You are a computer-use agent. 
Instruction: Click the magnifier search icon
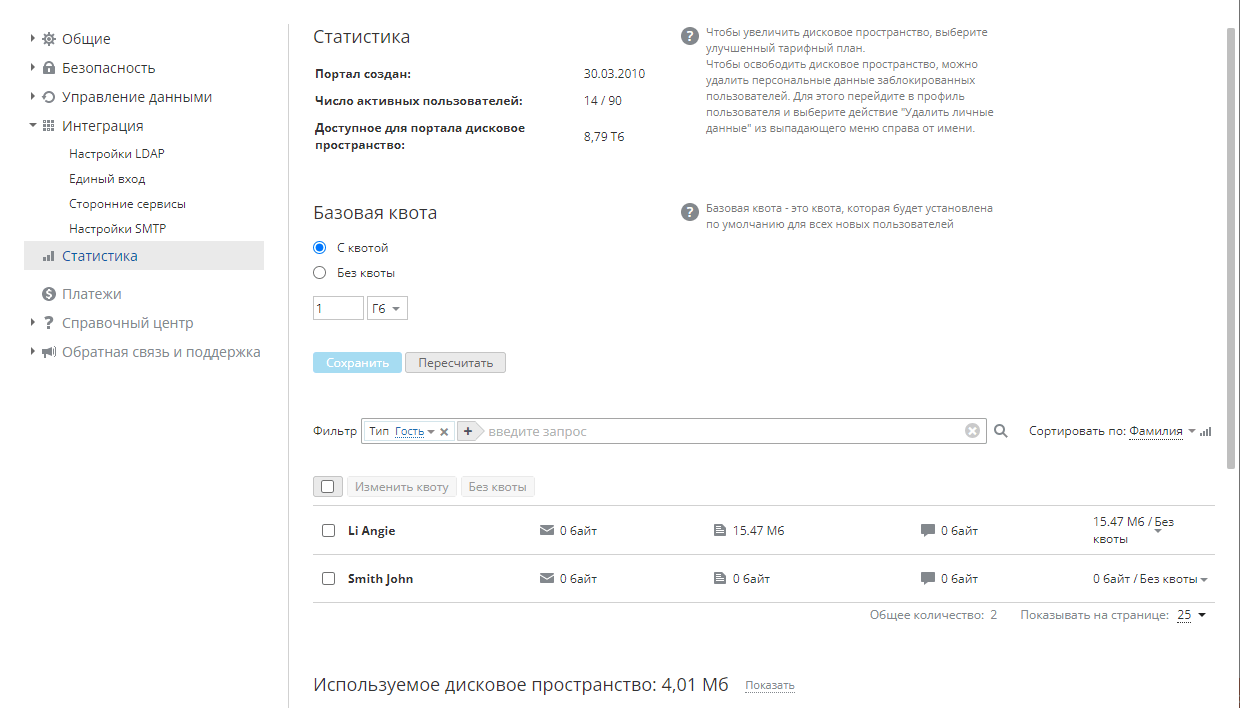[x=1001, y=431]
